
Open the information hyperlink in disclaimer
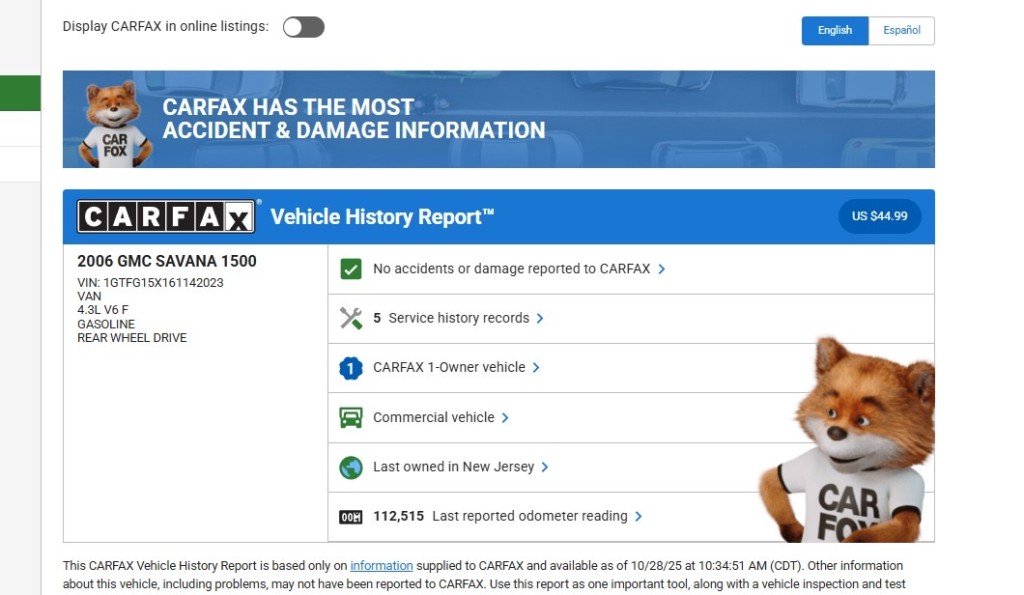[x=381, y=566]
